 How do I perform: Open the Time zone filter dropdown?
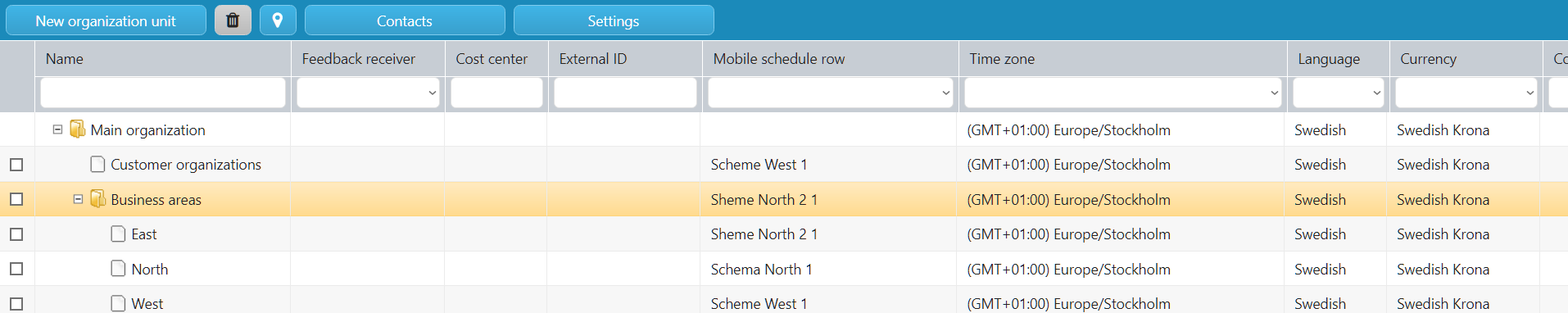pos(1122,93)
